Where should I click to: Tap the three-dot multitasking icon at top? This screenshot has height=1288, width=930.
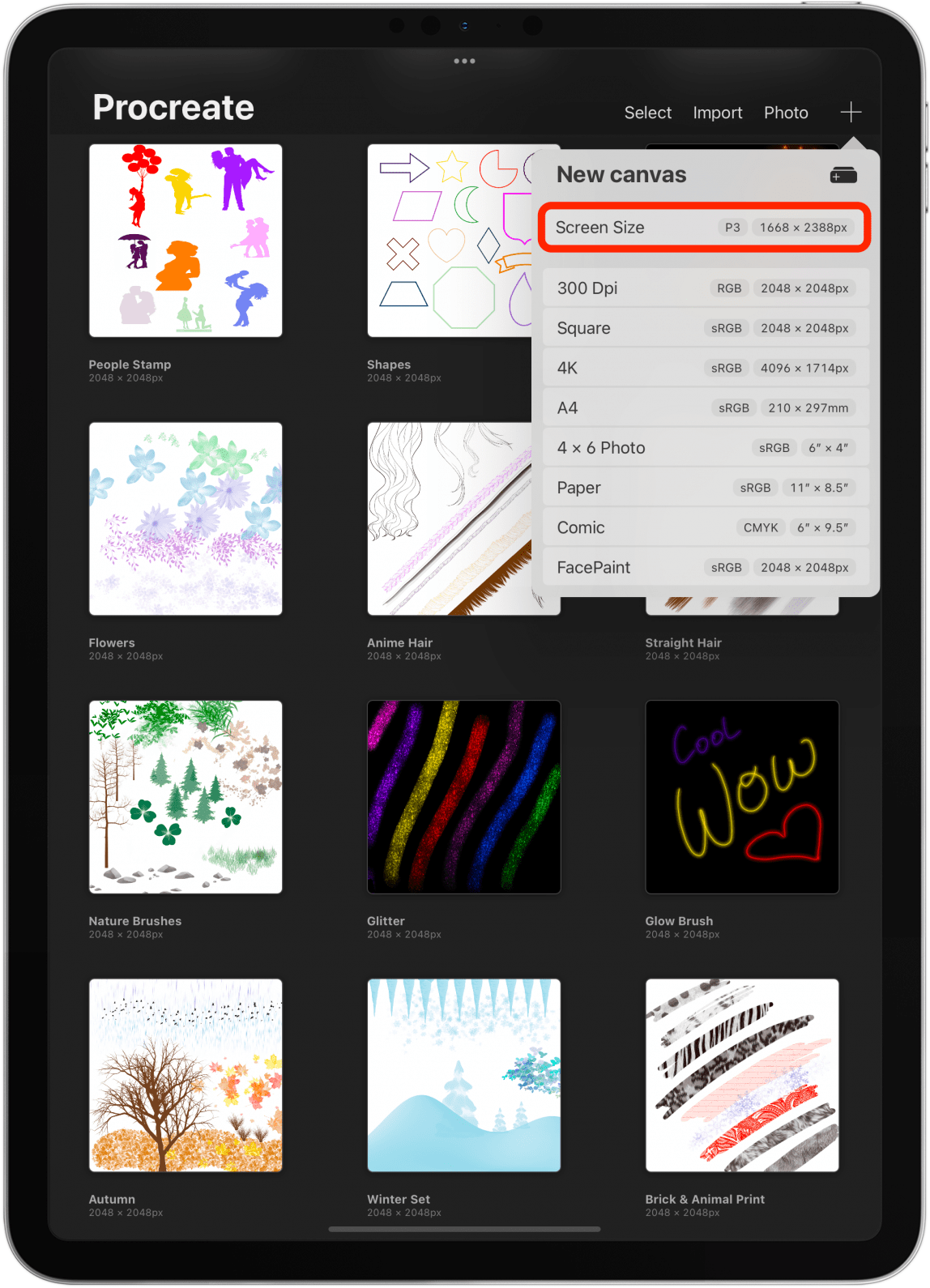(464, 61)
